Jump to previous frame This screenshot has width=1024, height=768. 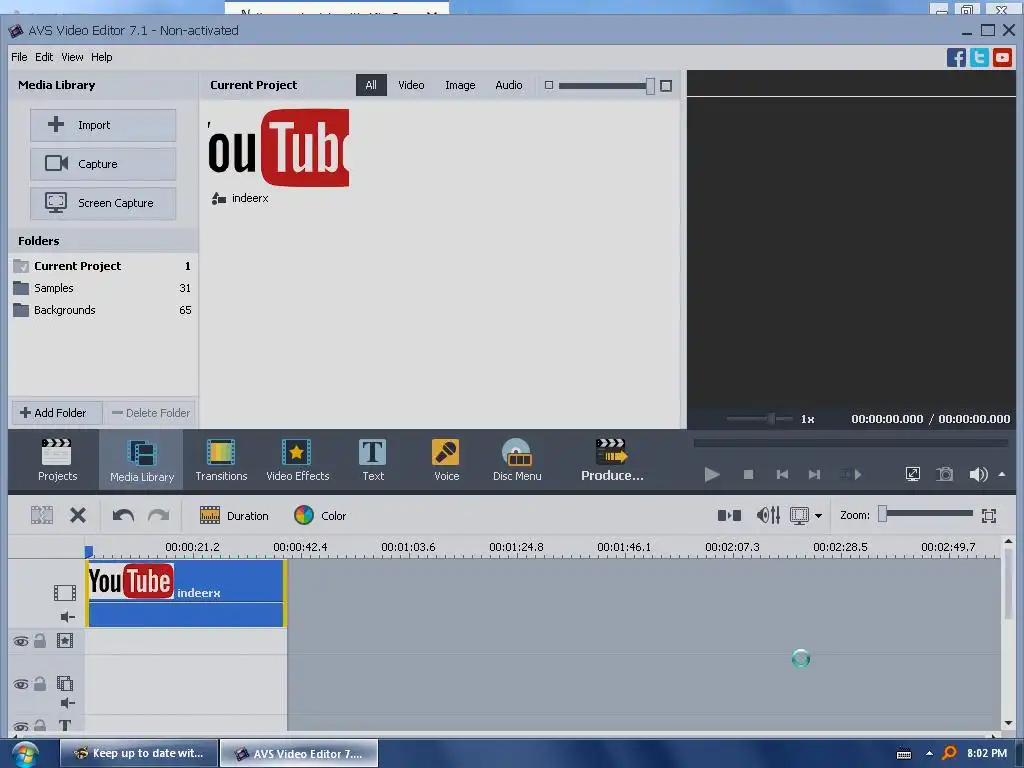coord(782,475)
